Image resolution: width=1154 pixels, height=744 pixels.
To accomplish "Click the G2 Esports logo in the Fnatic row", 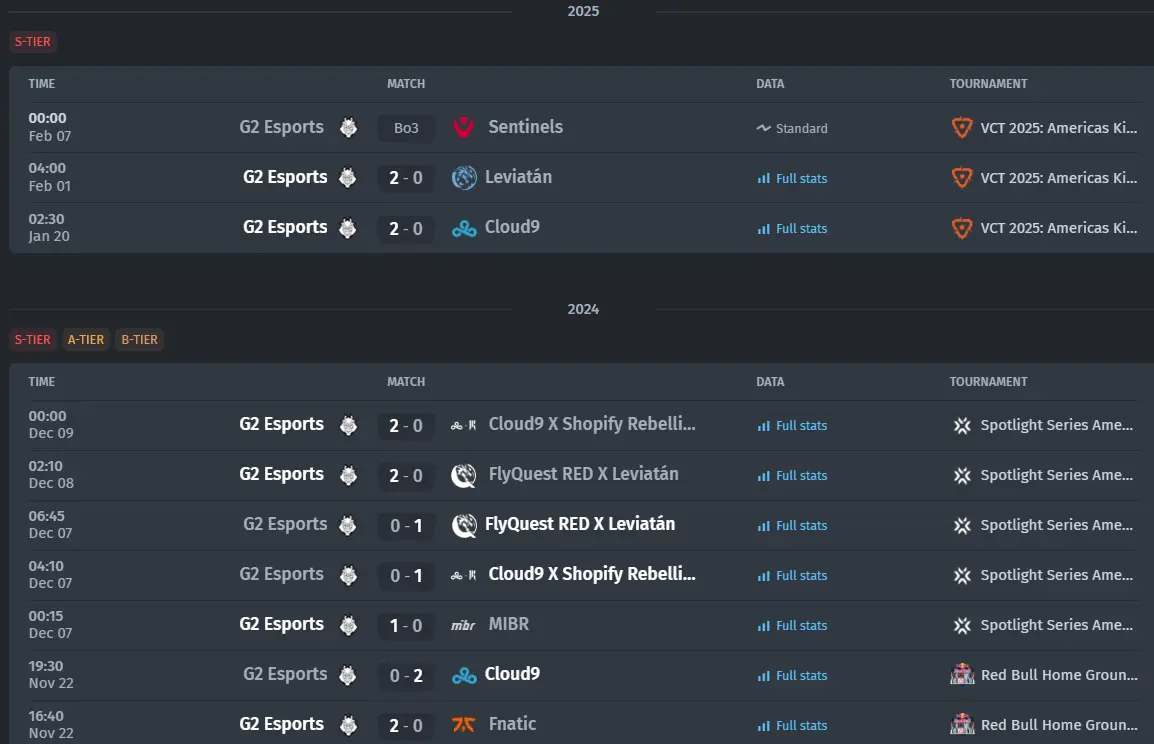I will (348, 725).
